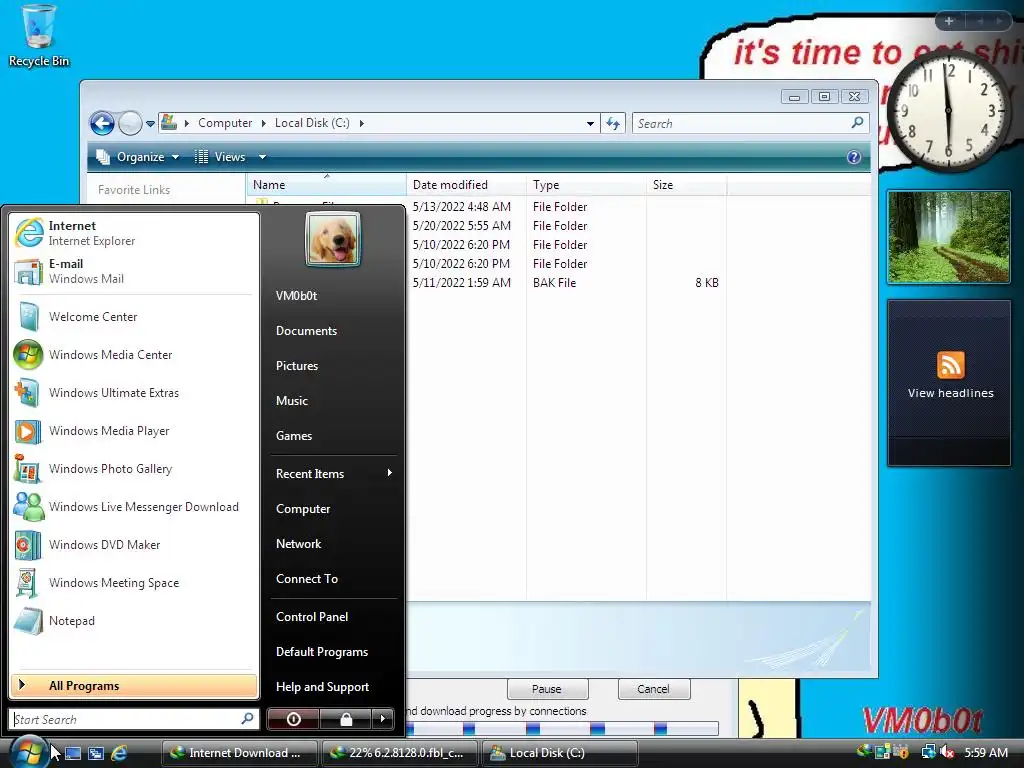Click Local Disk (C:) breadcrumb segment
The image size is (1024, 768).
pyautogui.click(x=312, y=123)
